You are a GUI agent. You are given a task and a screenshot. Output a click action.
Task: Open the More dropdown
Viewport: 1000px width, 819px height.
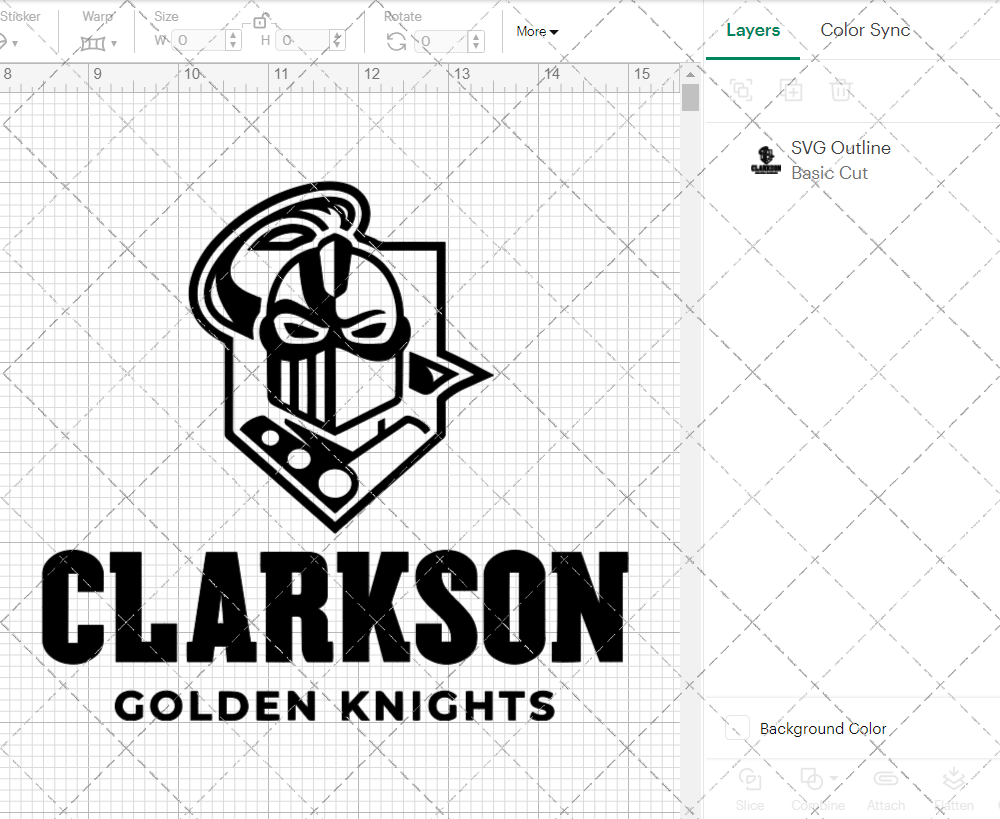(537, 31)
